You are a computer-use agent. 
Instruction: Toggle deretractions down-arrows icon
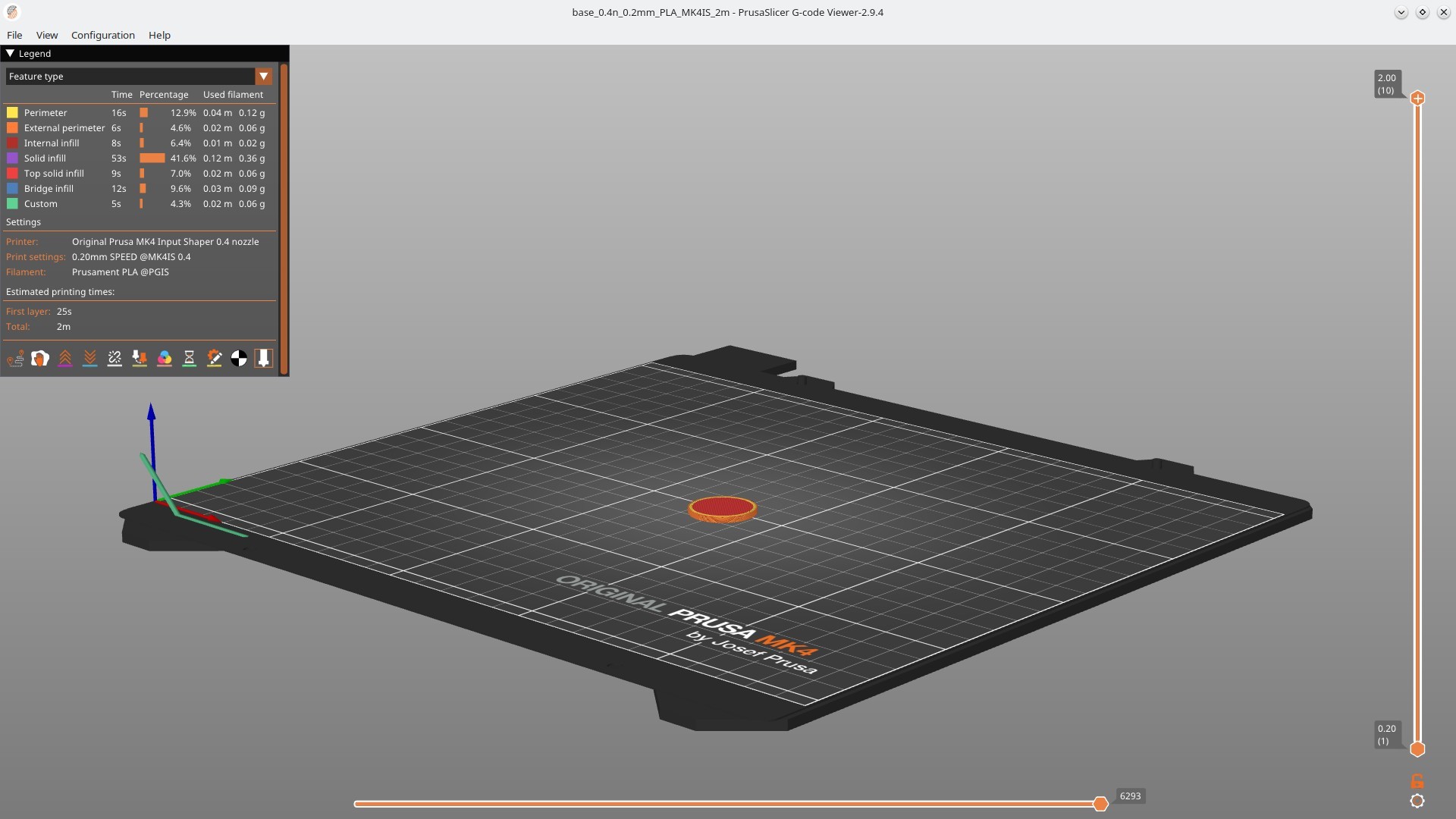pos(89,358)
